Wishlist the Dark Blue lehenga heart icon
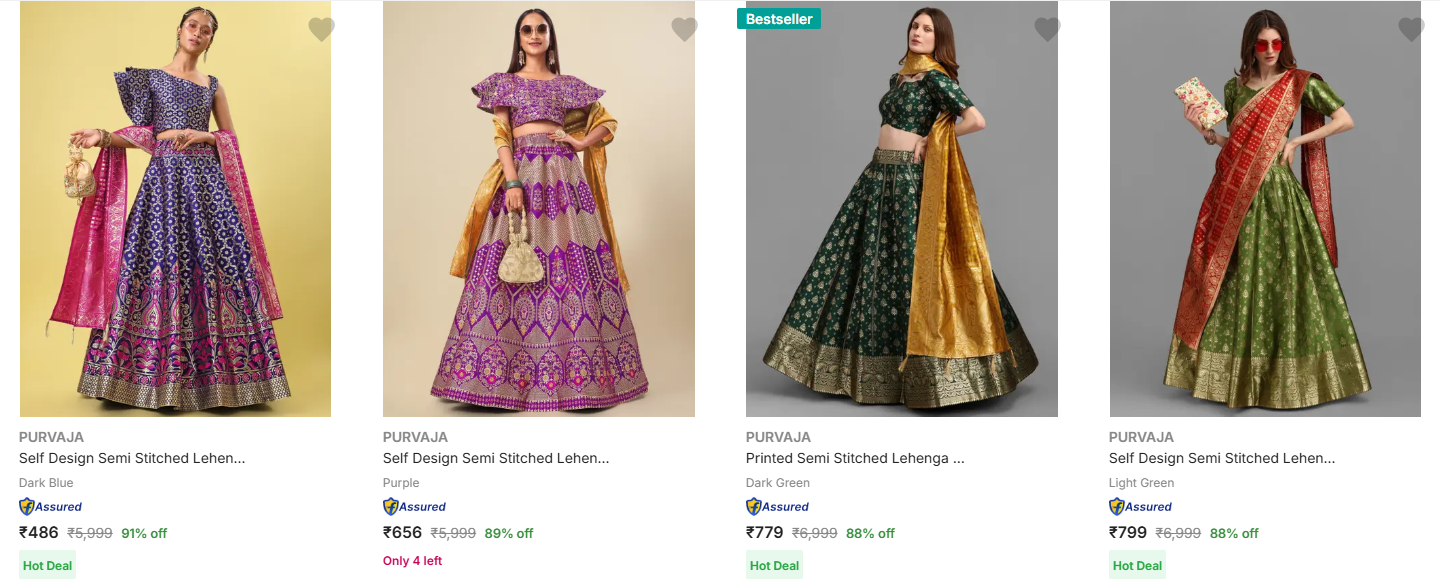The image size is (1440, 587). coord(321,30)
